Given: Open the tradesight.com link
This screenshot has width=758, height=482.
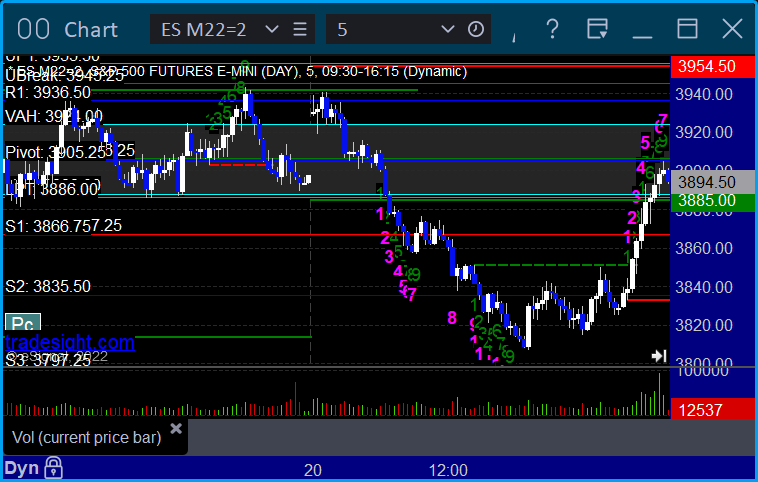Looking at the screenshot, I should [70, 342].
